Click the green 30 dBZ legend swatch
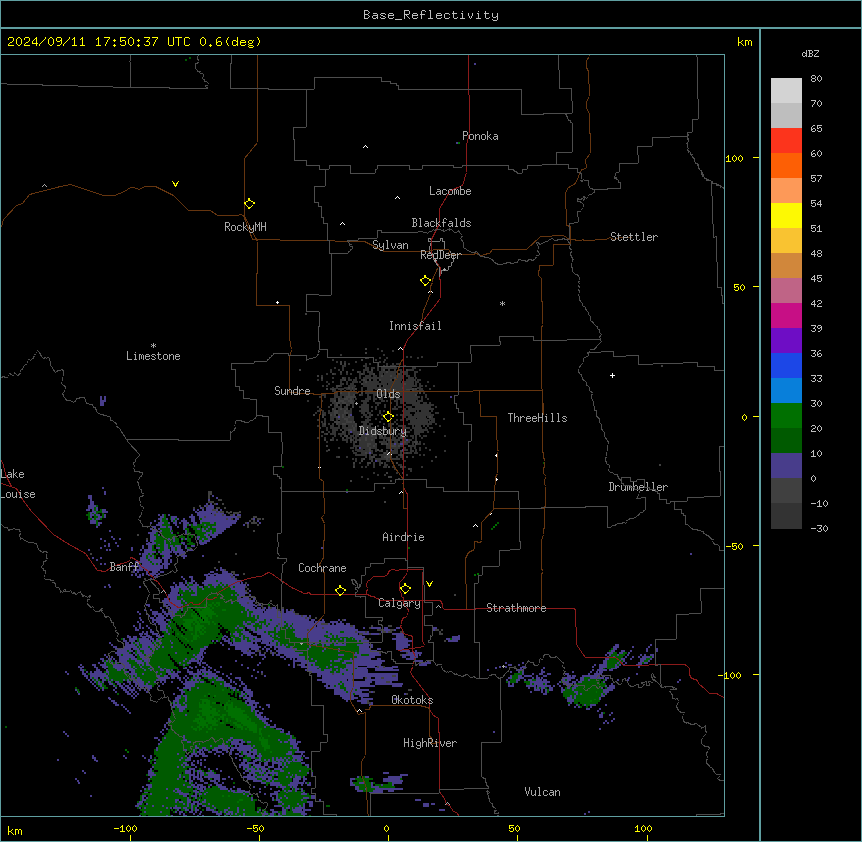Viewport: 862px width, 842px height. point(786,416)
